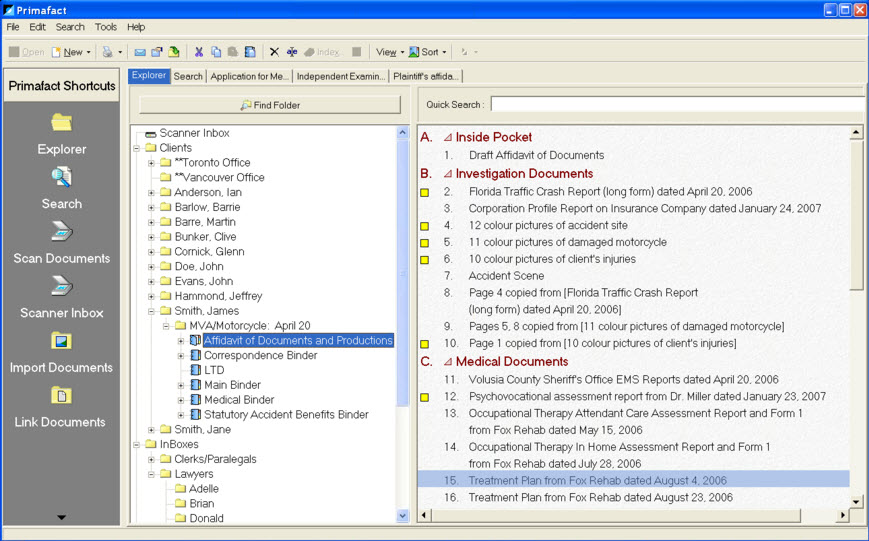Click the Copy icon in the toolbar
Screen dimensions: 869x541
pos(216,52)
